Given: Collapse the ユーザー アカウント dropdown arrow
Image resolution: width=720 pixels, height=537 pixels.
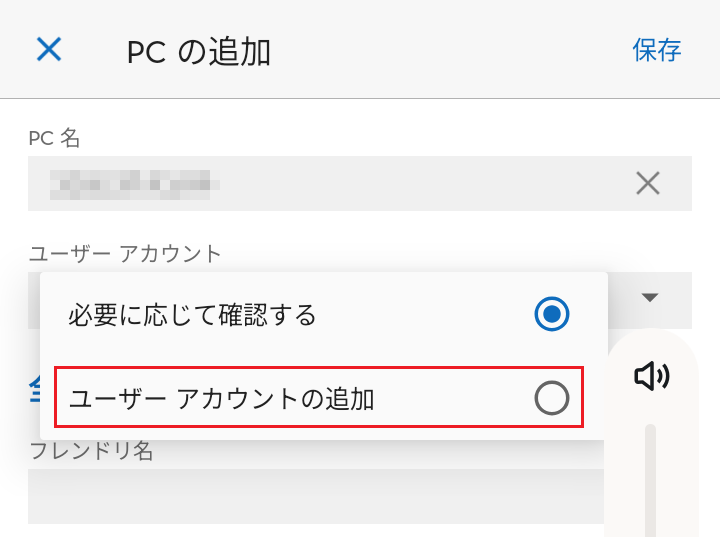Looking at the screenshot, I should [650, 298].
